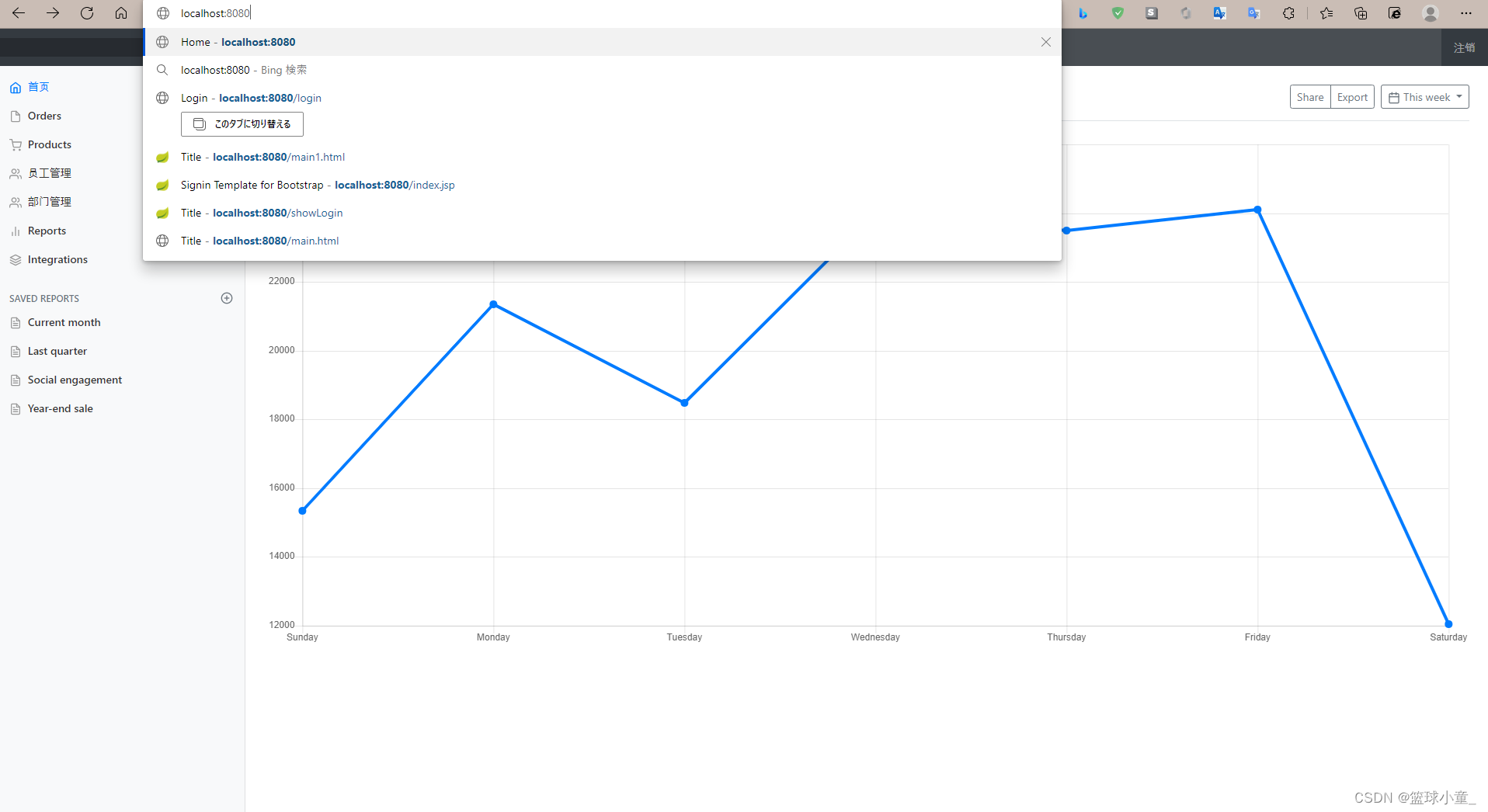1488x812 pixels.
Task: Open the Favorites star list
Action: coord(1326,13)
